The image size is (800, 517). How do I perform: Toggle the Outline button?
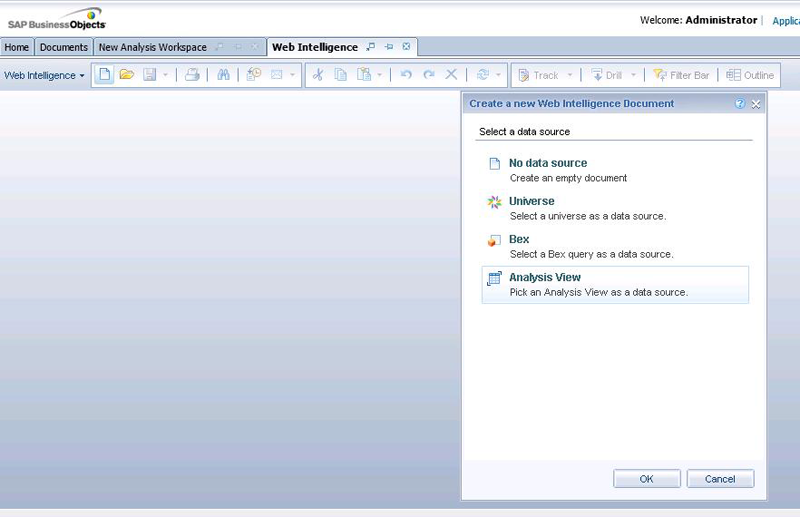coord(750,76)
